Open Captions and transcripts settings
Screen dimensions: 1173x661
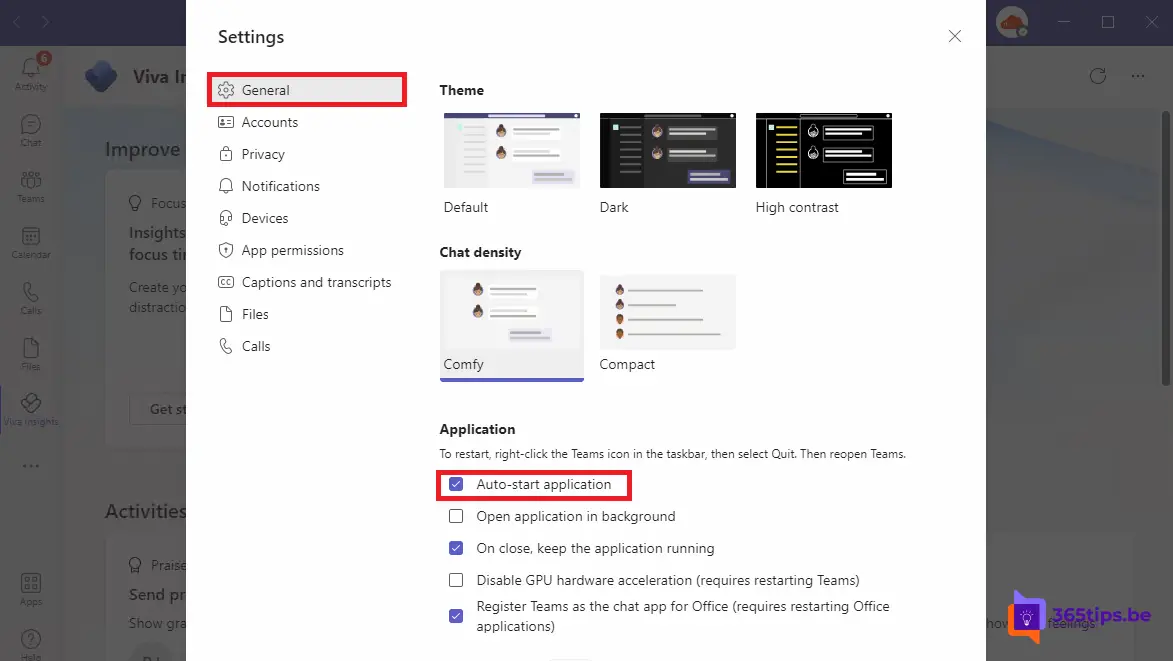(316, 282)
